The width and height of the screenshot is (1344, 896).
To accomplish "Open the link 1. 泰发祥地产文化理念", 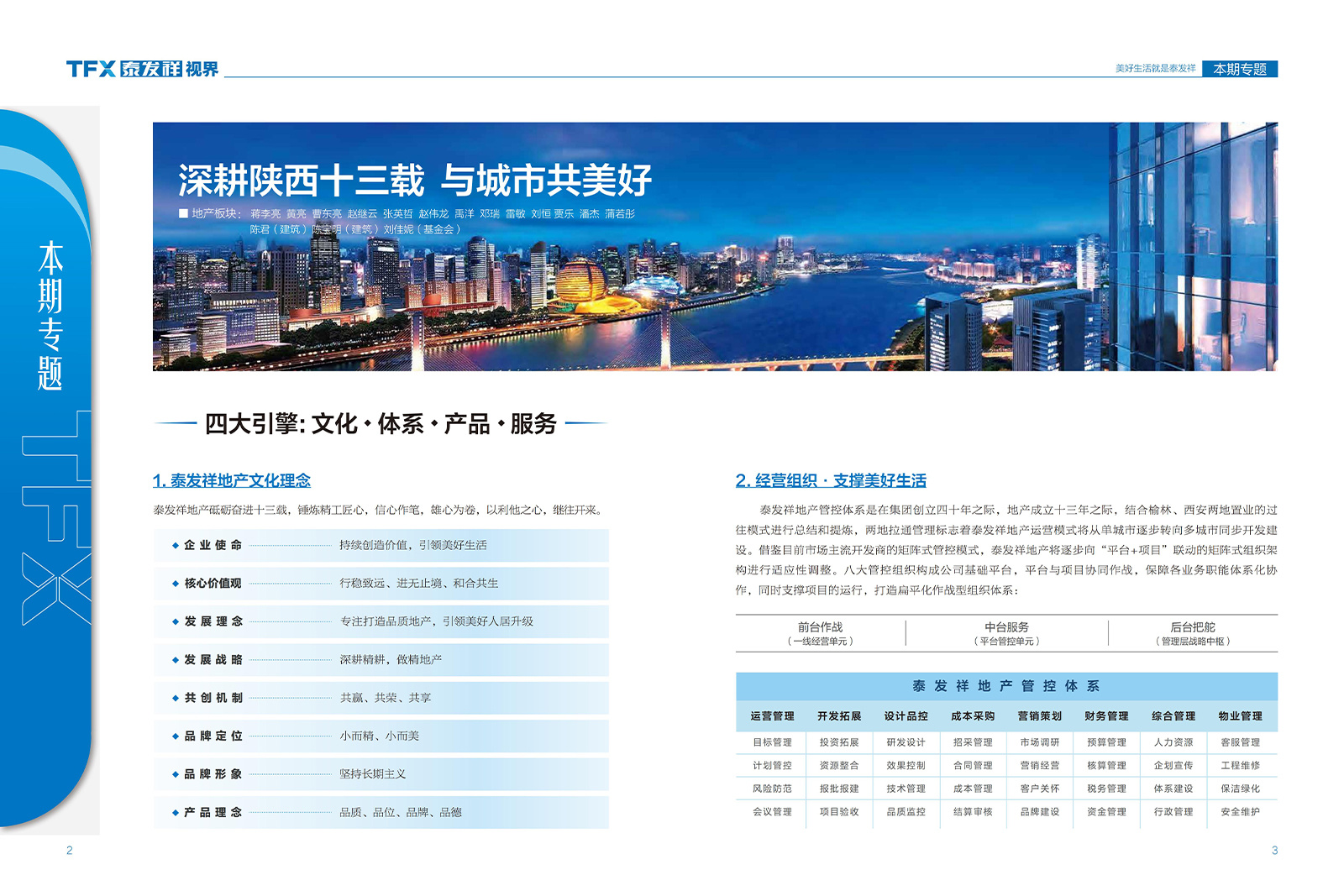I will point(232,480).
